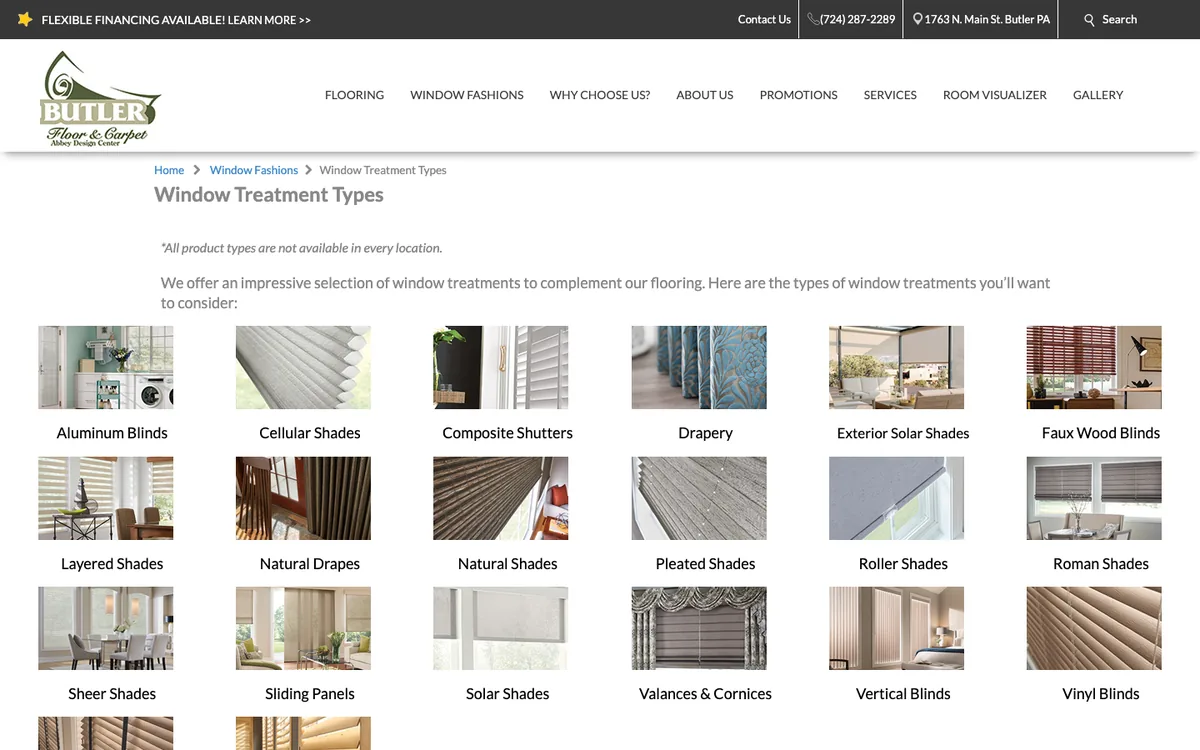Click the Roller Shades text label
The height and width of the screenshot is (750, 1200).
[x=903, y=564]
